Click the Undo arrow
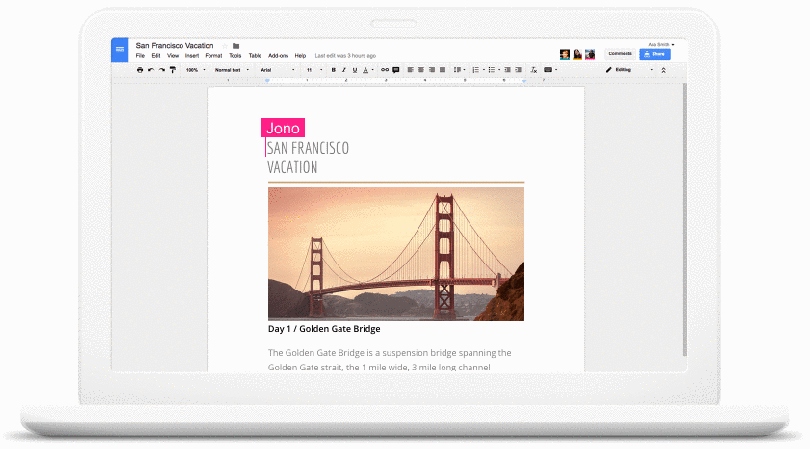810x449 pixels. [x=151, y=70]
